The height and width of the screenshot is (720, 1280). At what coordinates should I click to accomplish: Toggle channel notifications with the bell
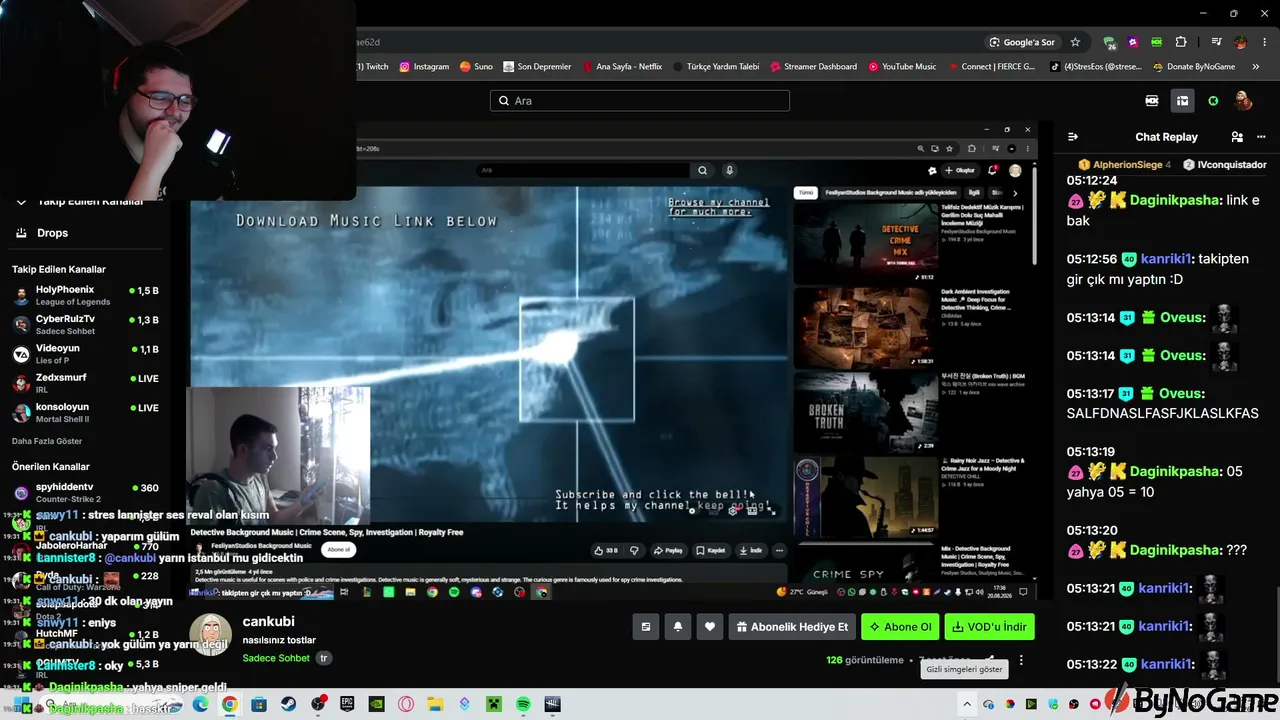click(x=678, y=627)
